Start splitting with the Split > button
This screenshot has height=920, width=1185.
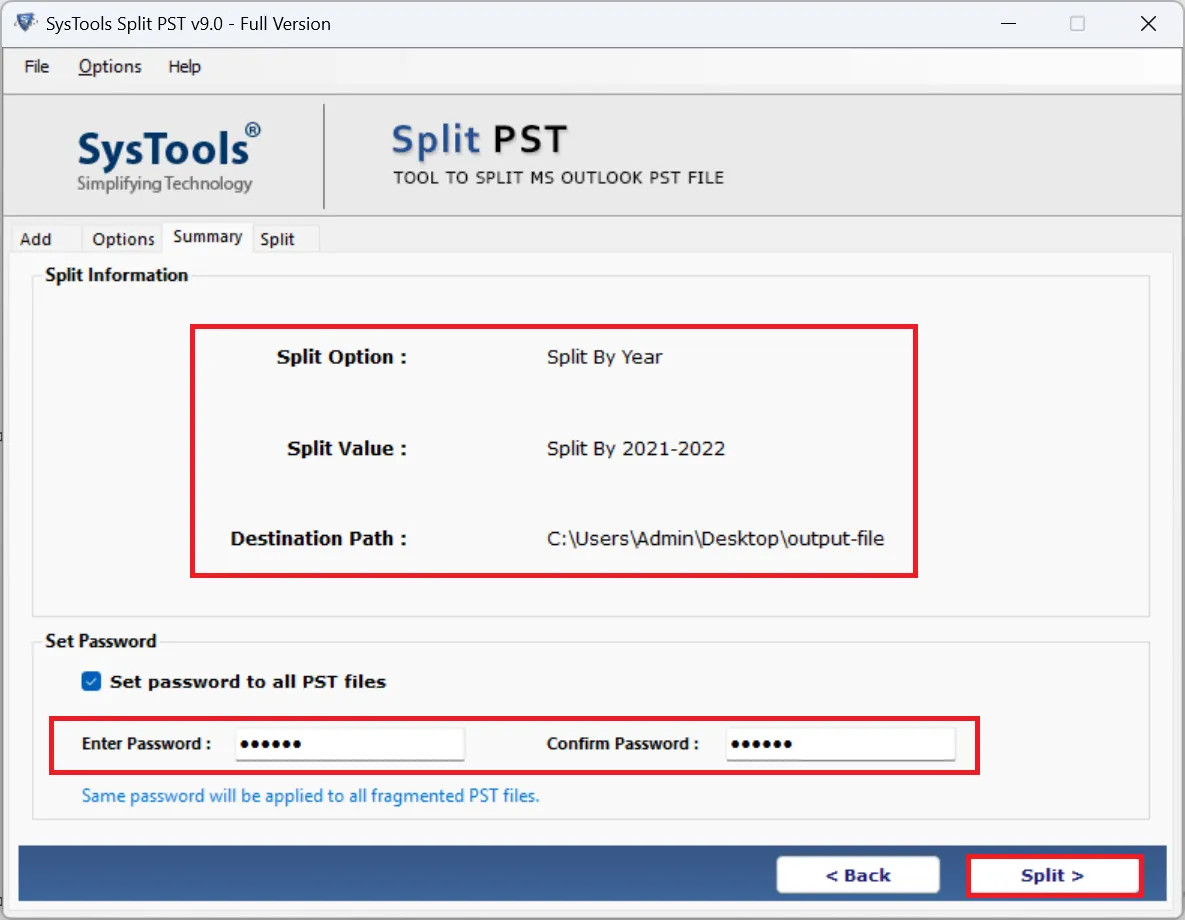pos(1053,875)
